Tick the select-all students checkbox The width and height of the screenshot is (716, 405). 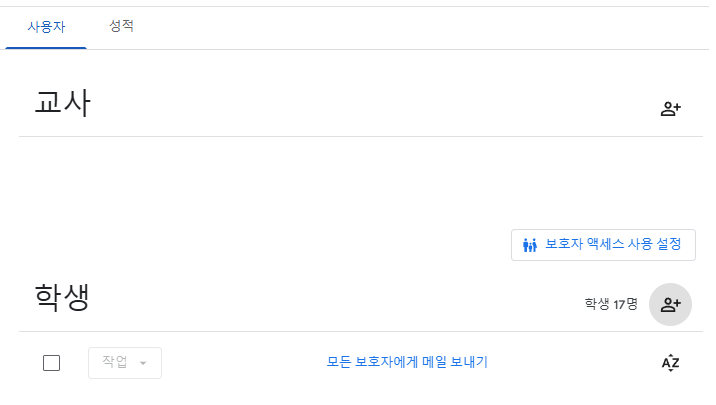(52, 363)
